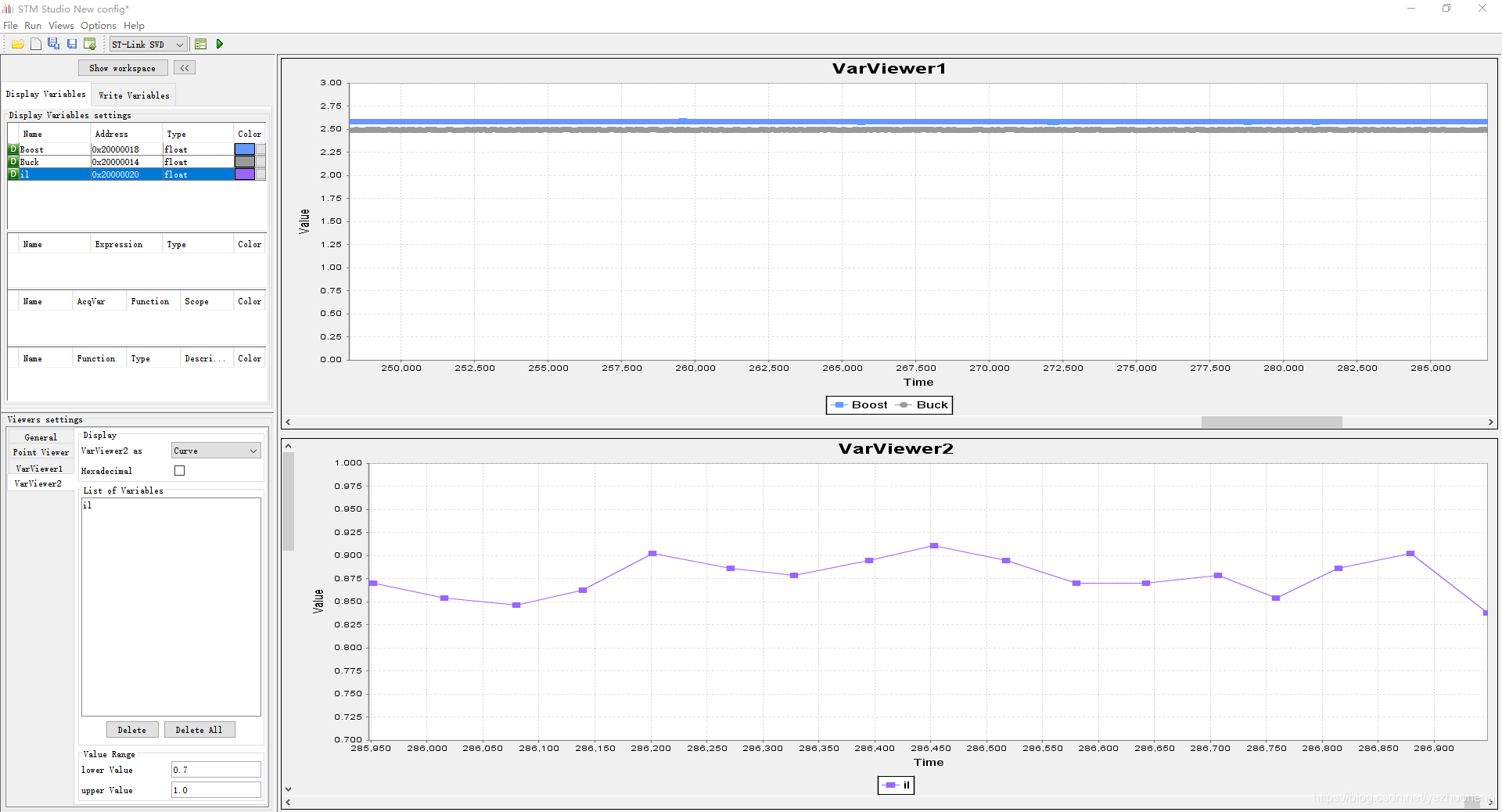Open the Run menu
Viewport: 1502px width, 812px height.
click(x=33, y=26)
